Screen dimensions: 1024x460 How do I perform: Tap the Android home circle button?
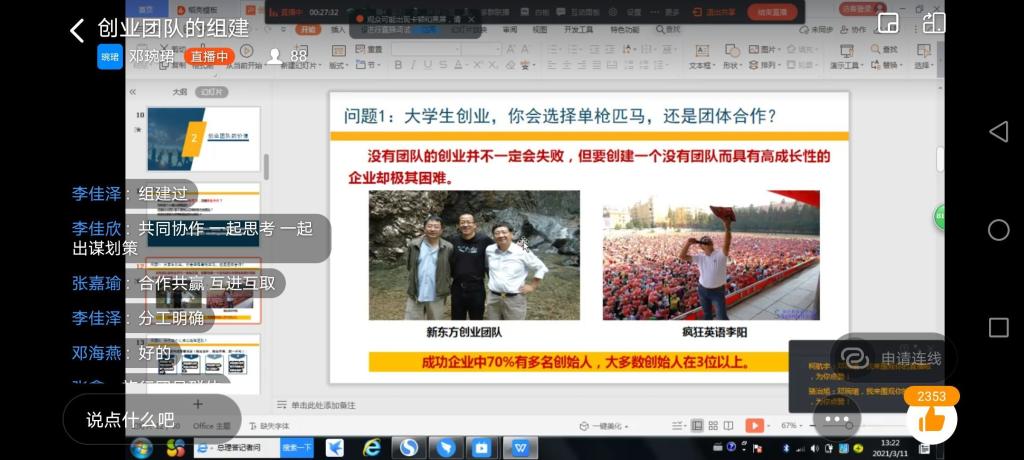(999, 230)
